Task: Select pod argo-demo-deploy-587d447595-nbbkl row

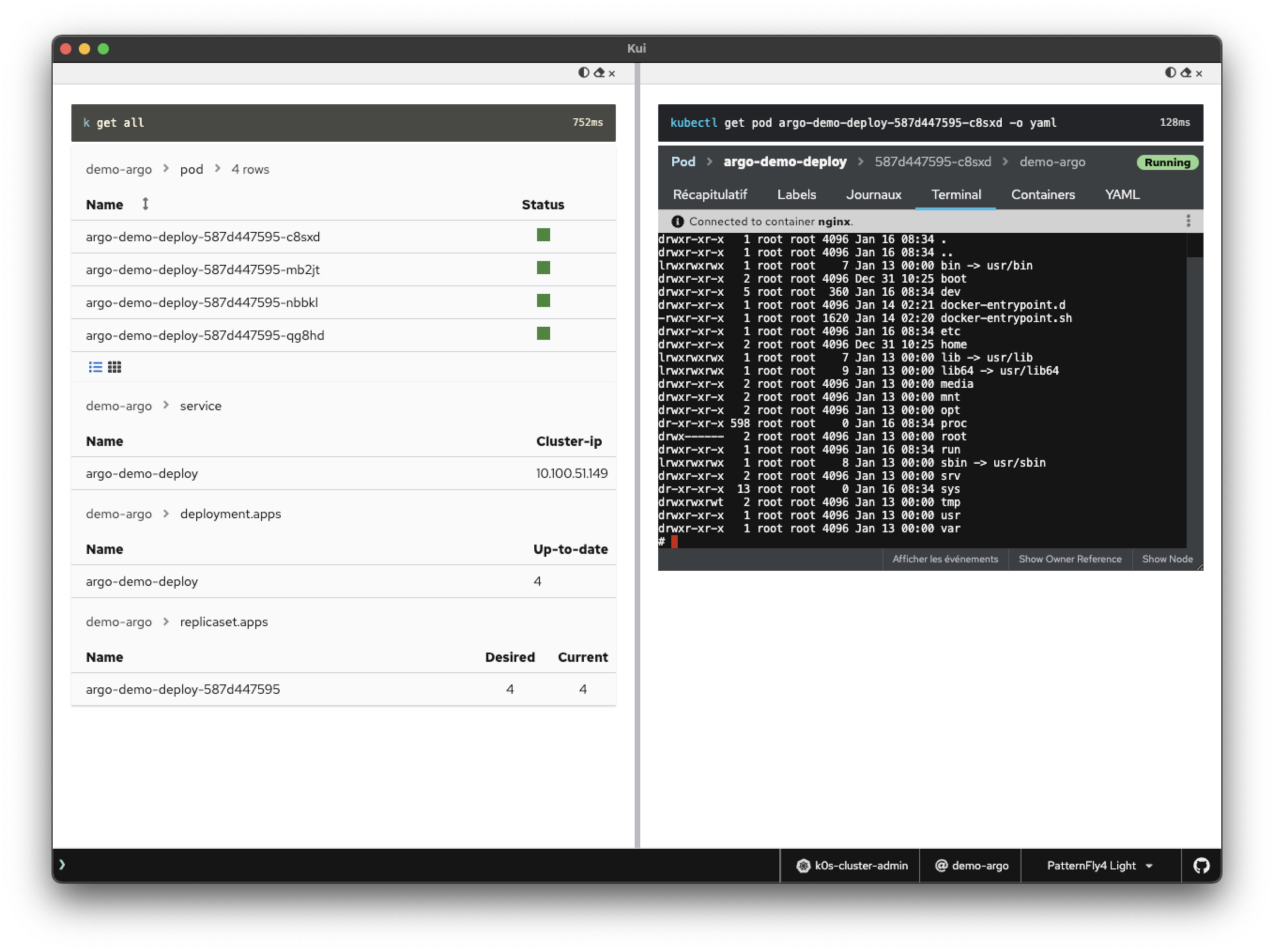Action: tap(201, 302)
